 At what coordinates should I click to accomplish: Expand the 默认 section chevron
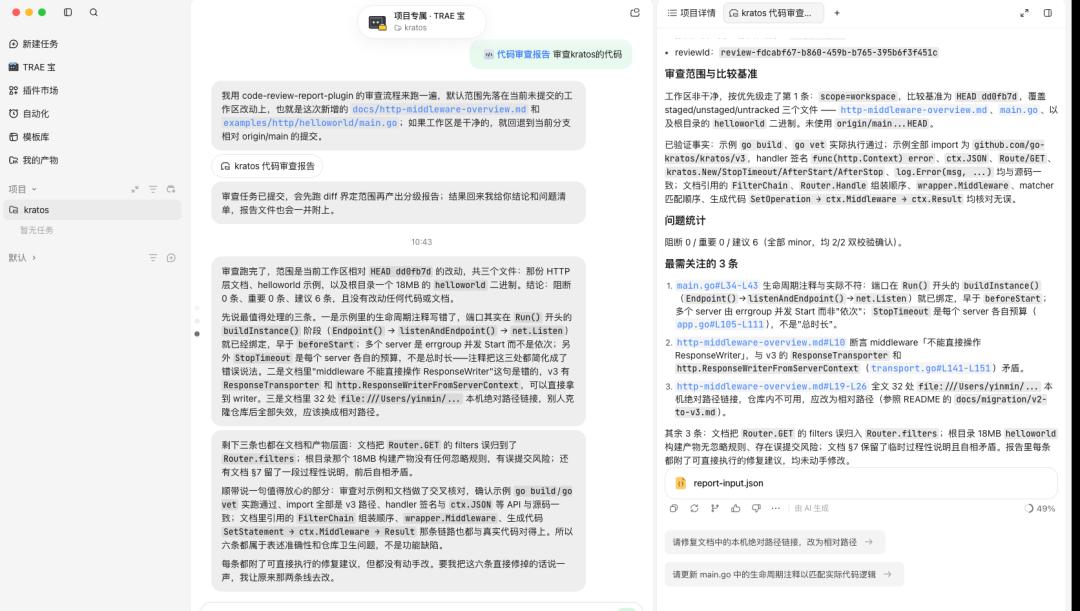pyautogui.click(x=34, y=258)
